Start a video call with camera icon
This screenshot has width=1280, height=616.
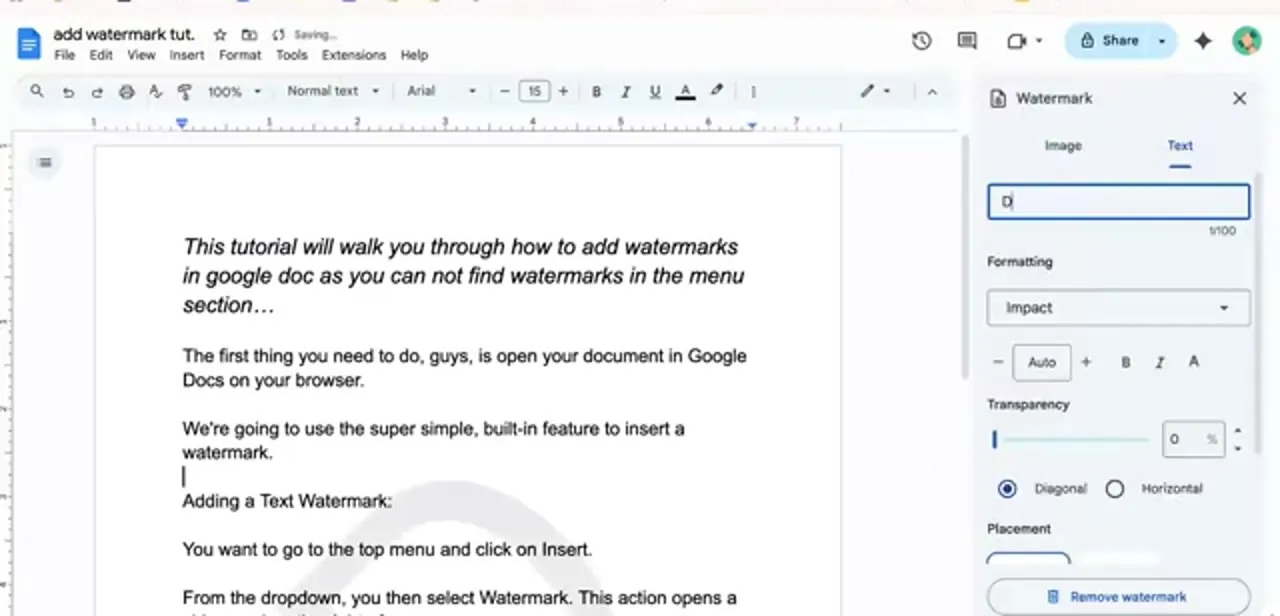click(1017, 41)
